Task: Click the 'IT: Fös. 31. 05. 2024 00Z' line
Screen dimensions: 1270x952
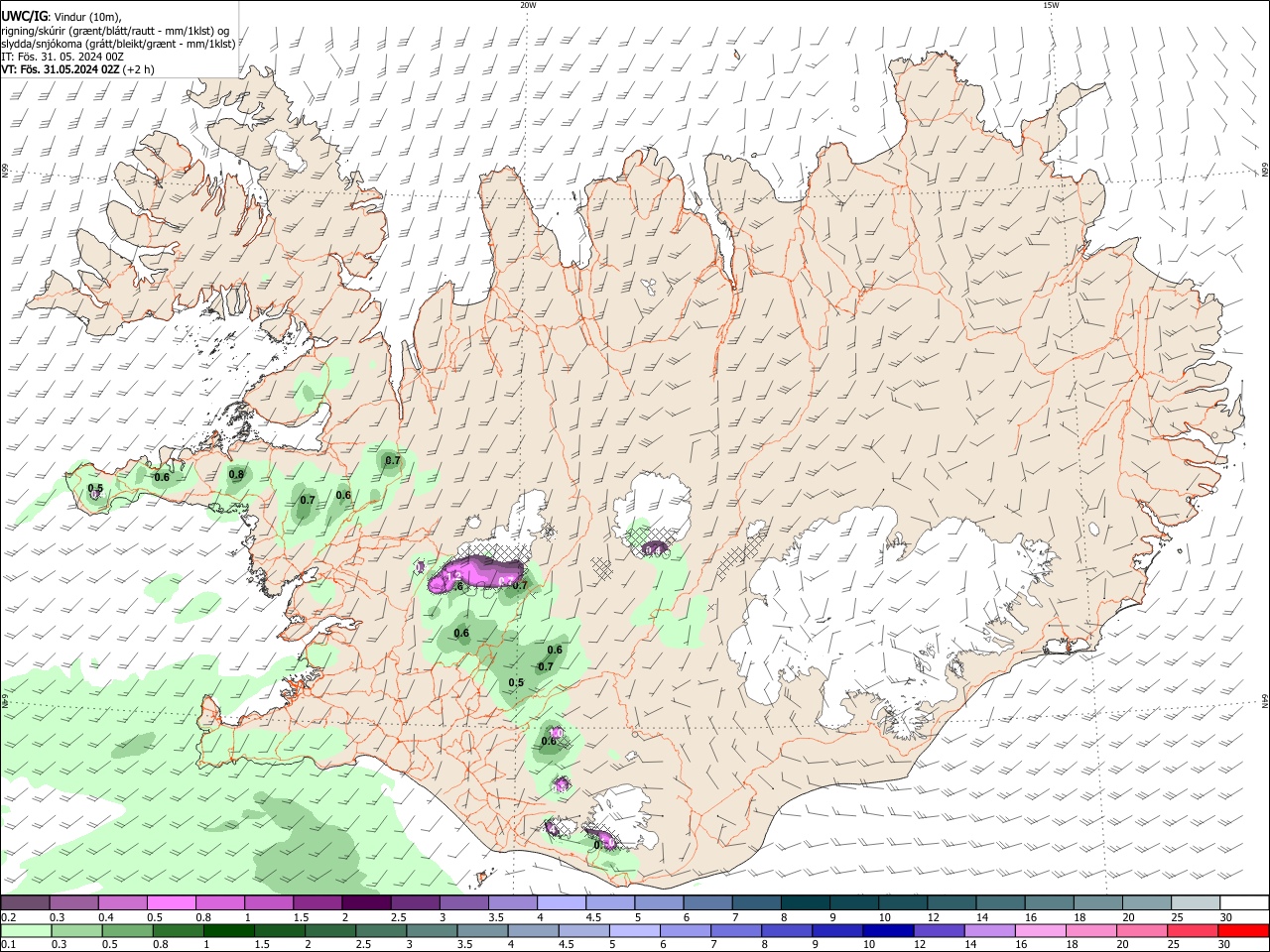Action: [x=63, y=57]
